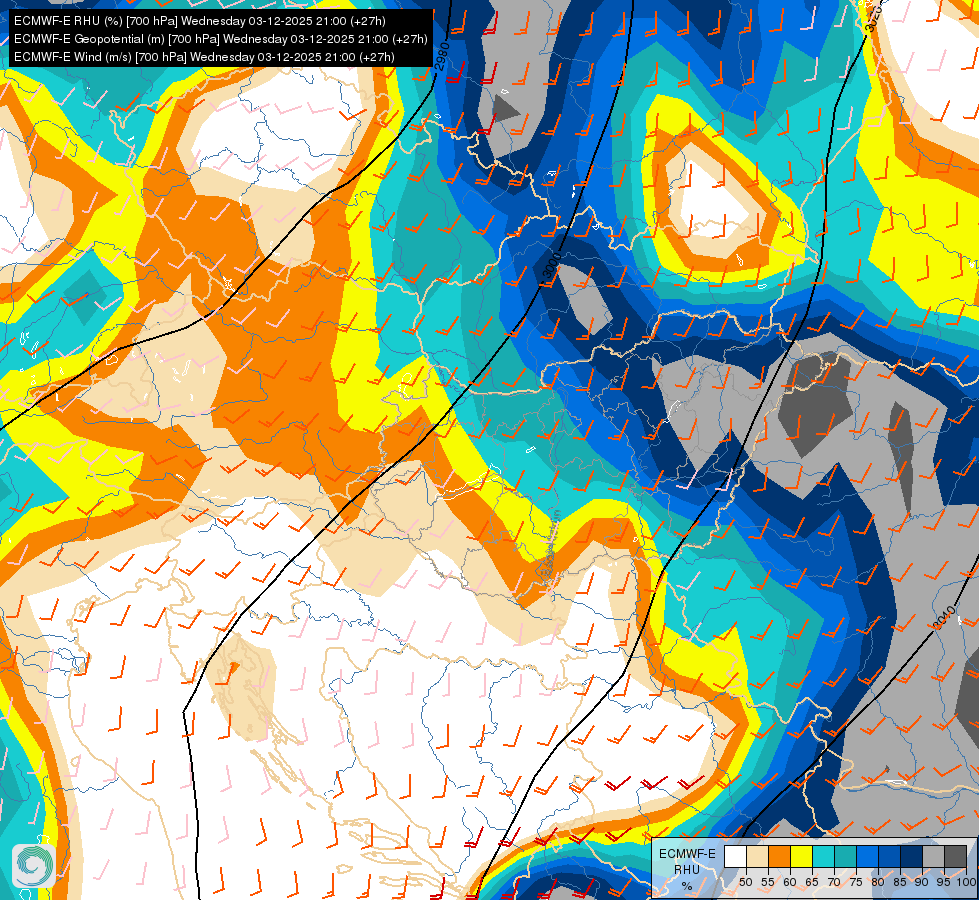The image size is (979, 900).
Task: Click the '%' unit in the legend
Action: click(687, 886)
